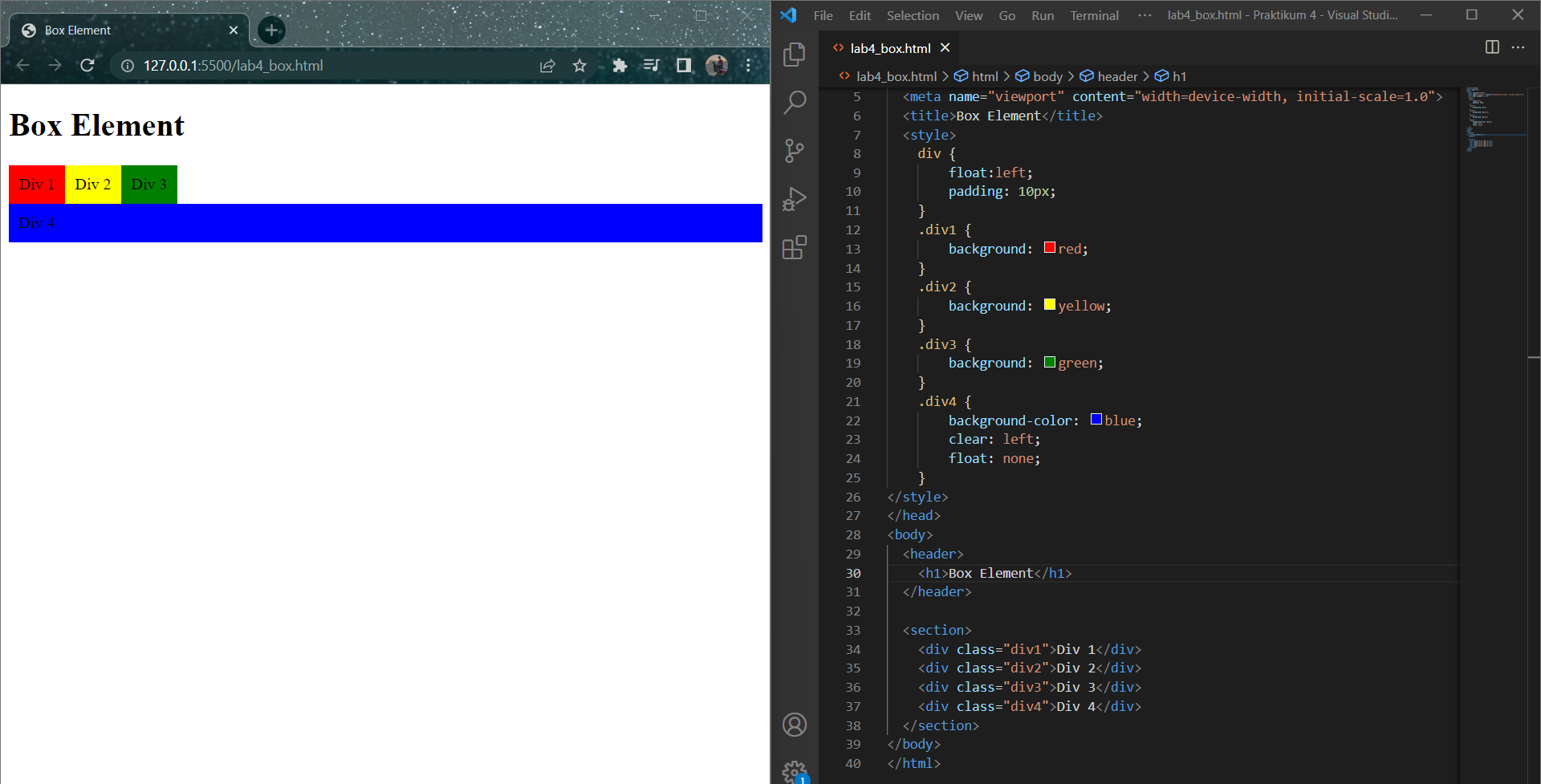Click the red color swatch on line 13
1541x784 pixels.
tap(1049, 247)
